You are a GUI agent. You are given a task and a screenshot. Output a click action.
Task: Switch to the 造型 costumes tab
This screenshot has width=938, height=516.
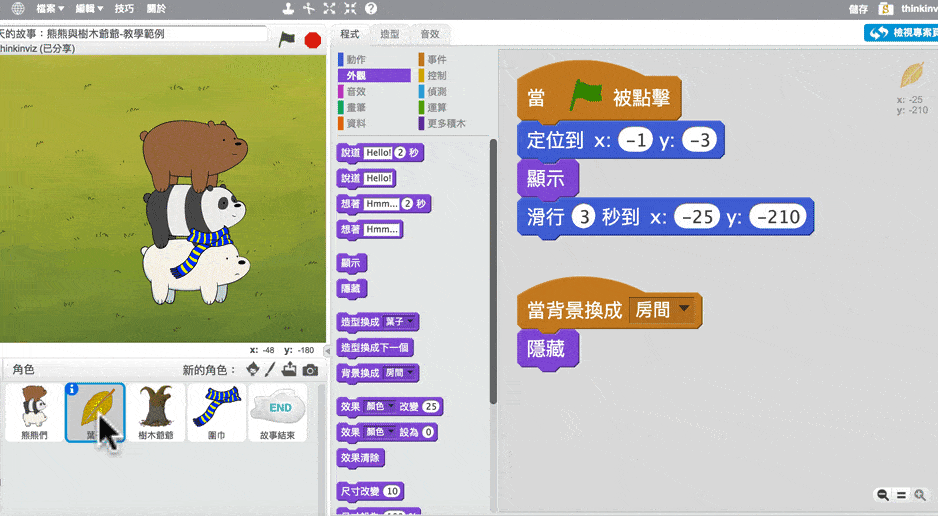[x=390, y=34]
